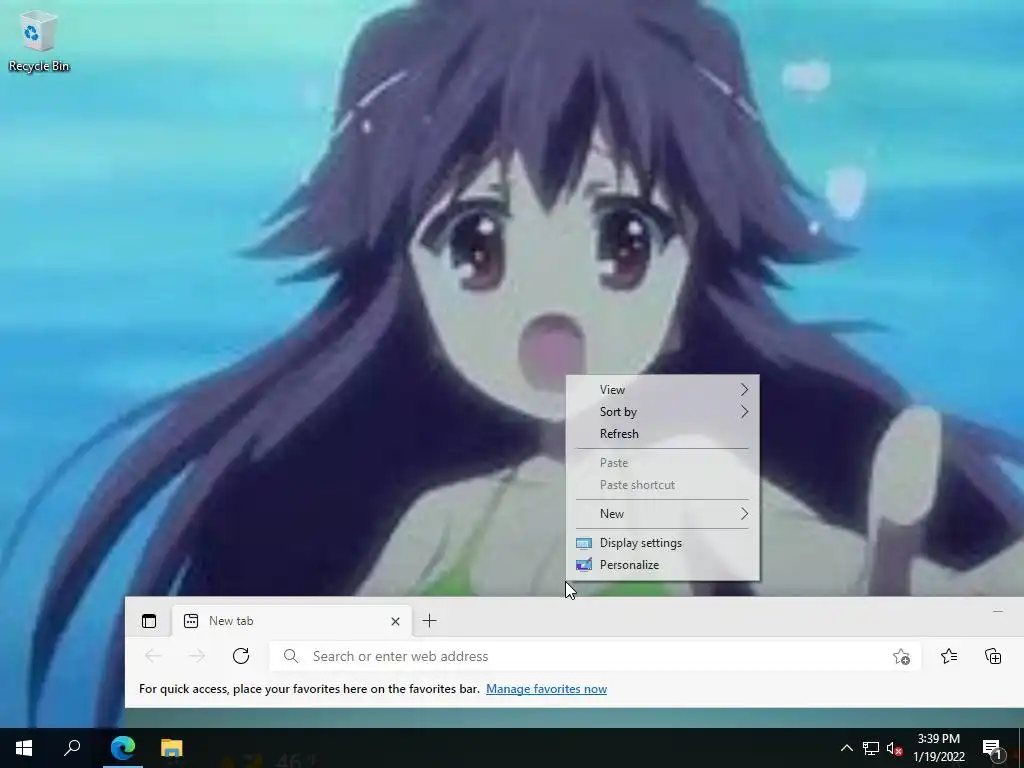This screenshot has width=1024, height=768.
Task: Select Refresh from the desktop context menu
Action: pos(662,434)
